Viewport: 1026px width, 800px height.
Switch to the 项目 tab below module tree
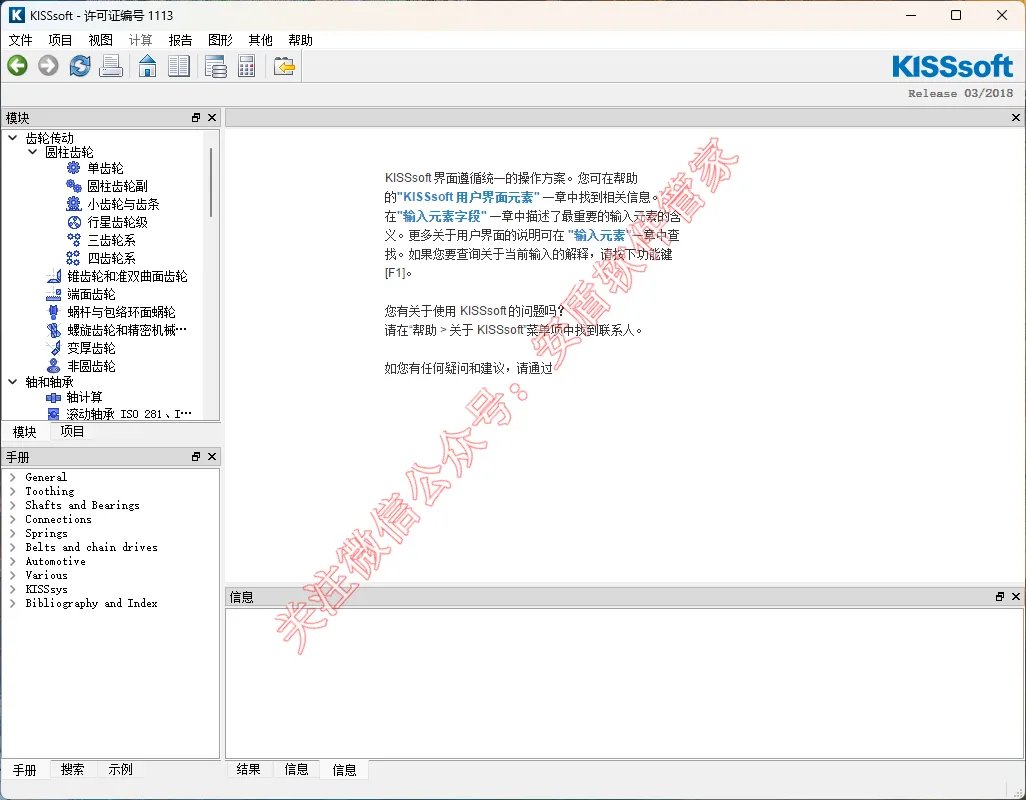tap(72, 432)
